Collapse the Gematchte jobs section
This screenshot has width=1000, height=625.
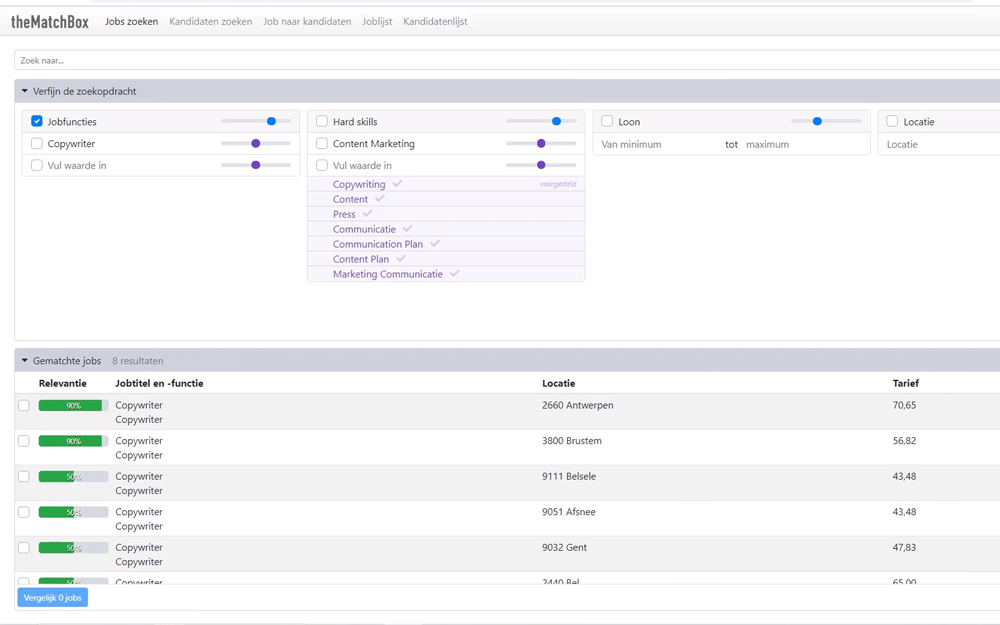click(x=24, y=360)
